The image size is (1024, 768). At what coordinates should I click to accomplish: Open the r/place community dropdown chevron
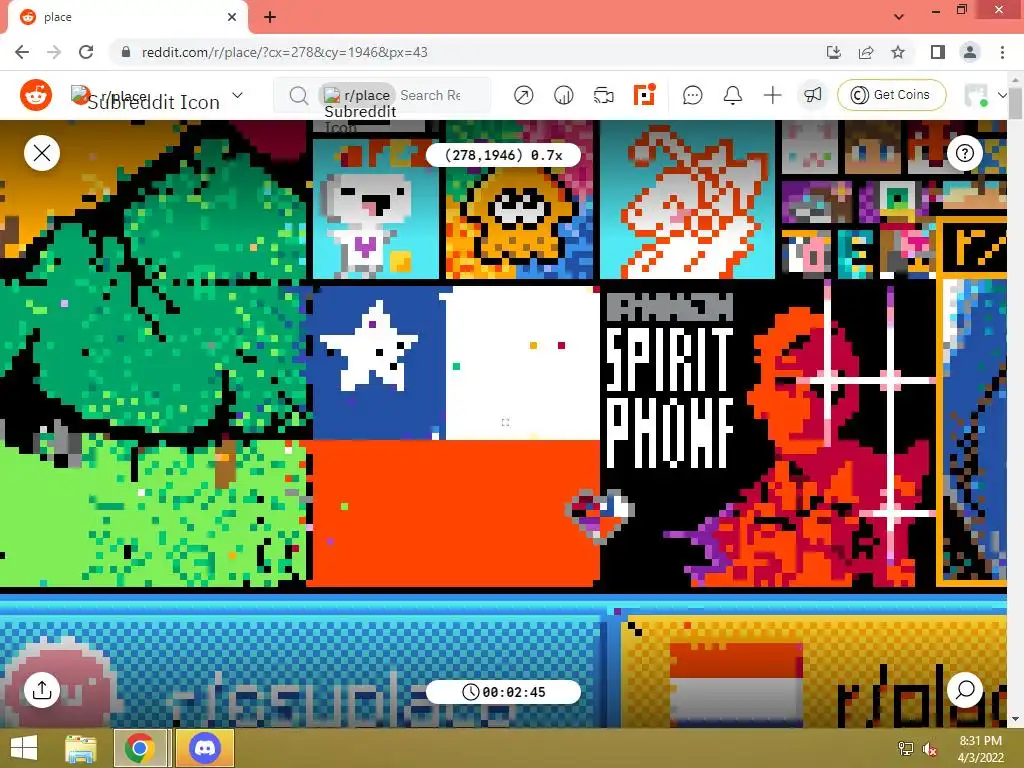238,95
